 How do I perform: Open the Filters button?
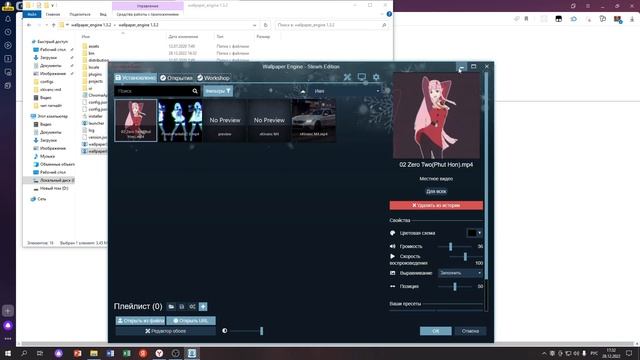(218, 91)
